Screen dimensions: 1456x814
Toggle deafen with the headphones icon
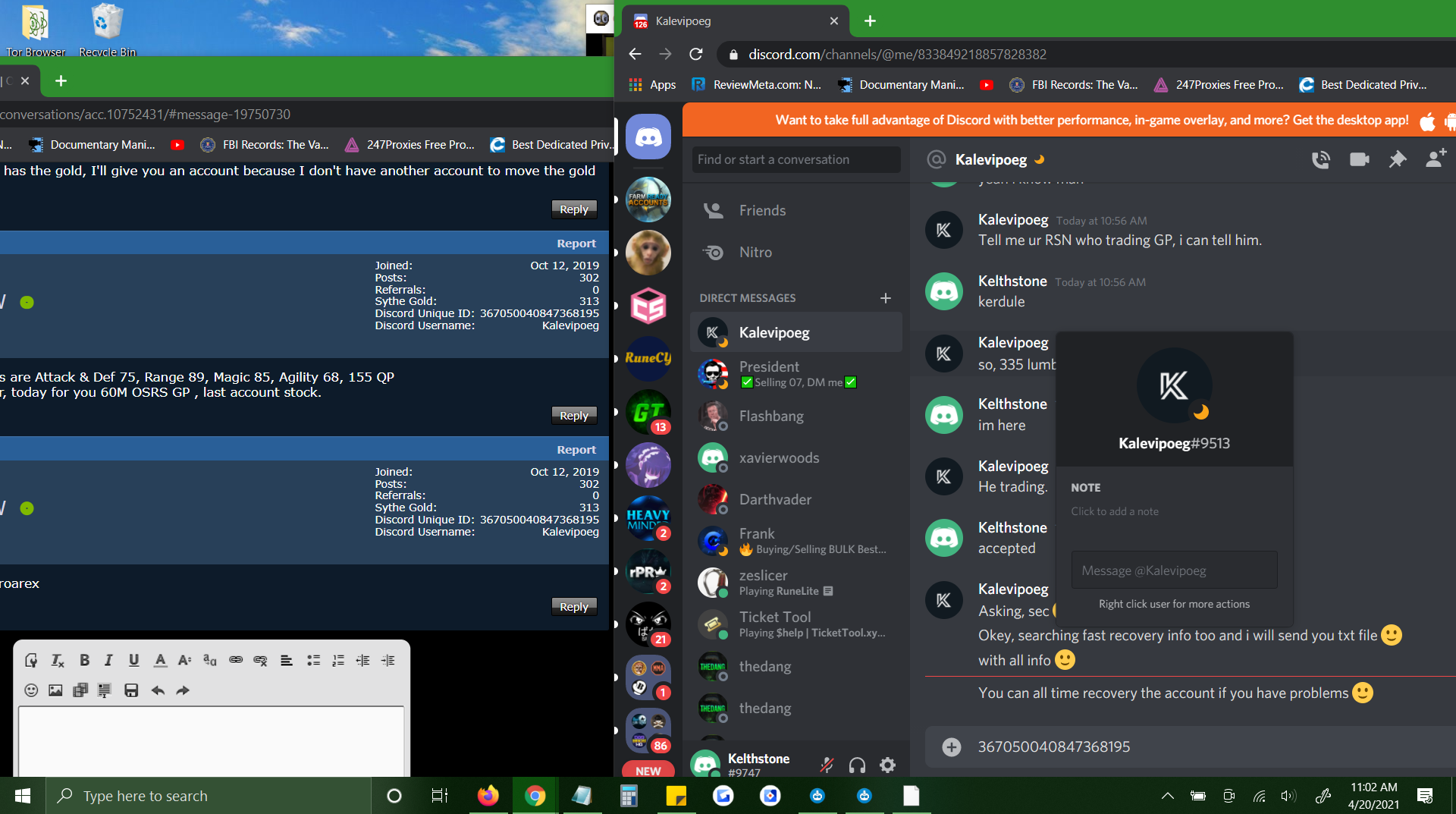coord(857,765)
